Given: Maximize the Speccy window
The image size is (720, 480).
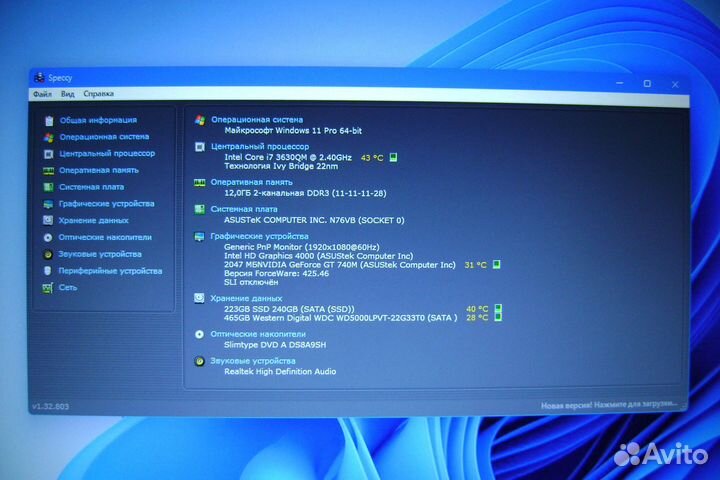Looking at the screenshot, I should point(647,83).
